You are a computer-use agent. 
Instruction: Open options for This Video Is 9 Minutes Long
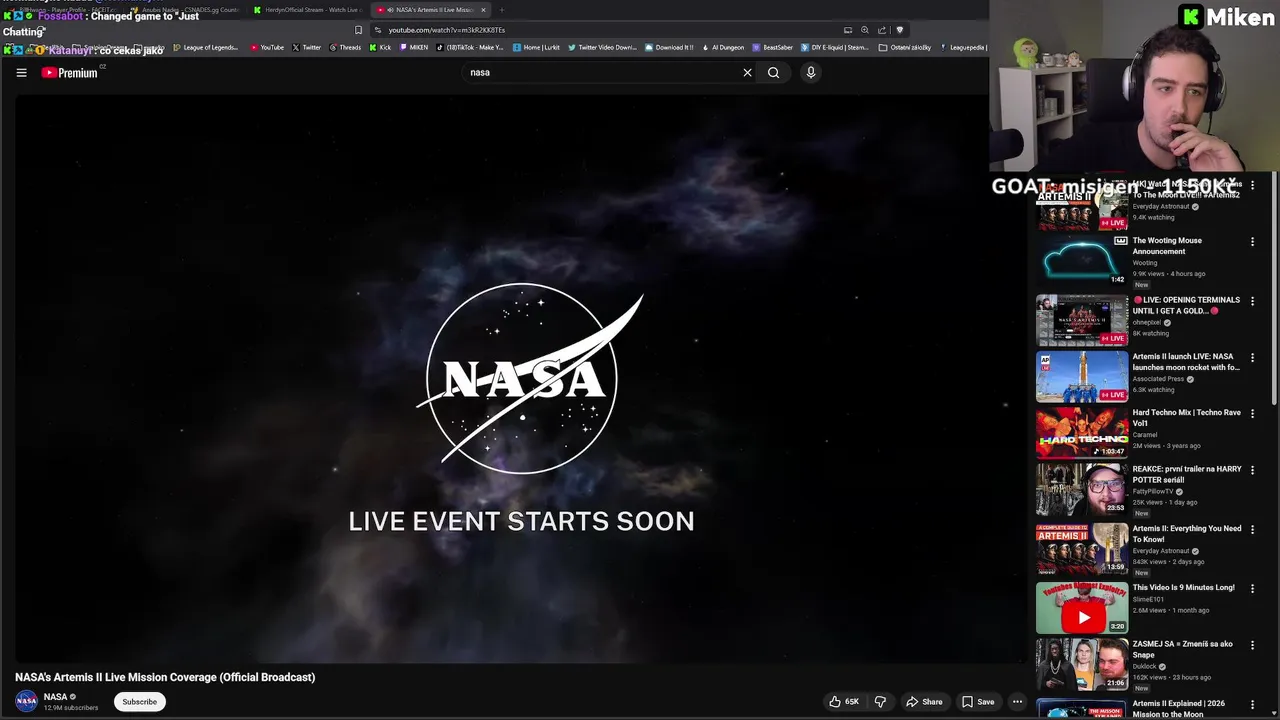tap(1252, 588)
